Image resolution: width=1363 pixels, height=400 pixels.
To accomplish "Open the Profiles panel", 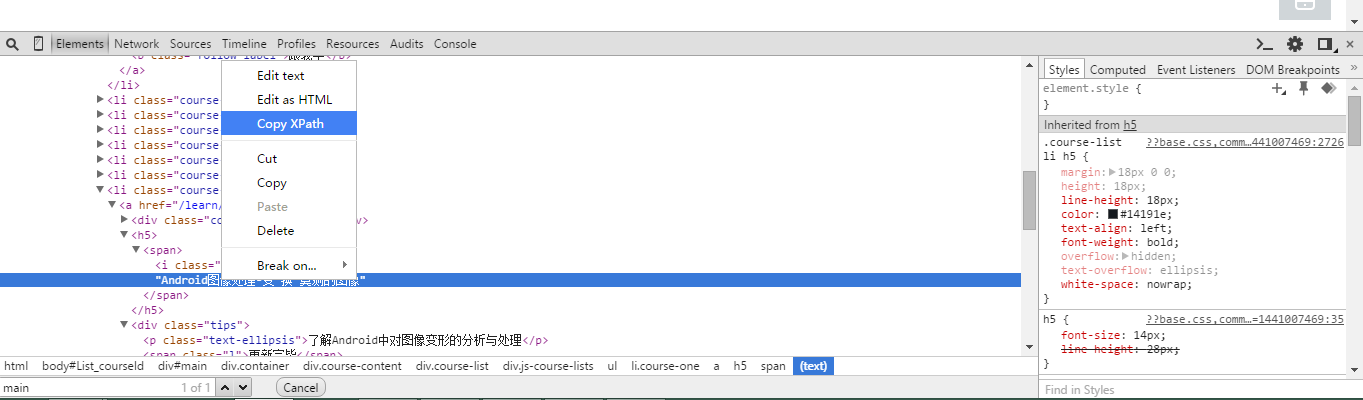I will [296, 44].
